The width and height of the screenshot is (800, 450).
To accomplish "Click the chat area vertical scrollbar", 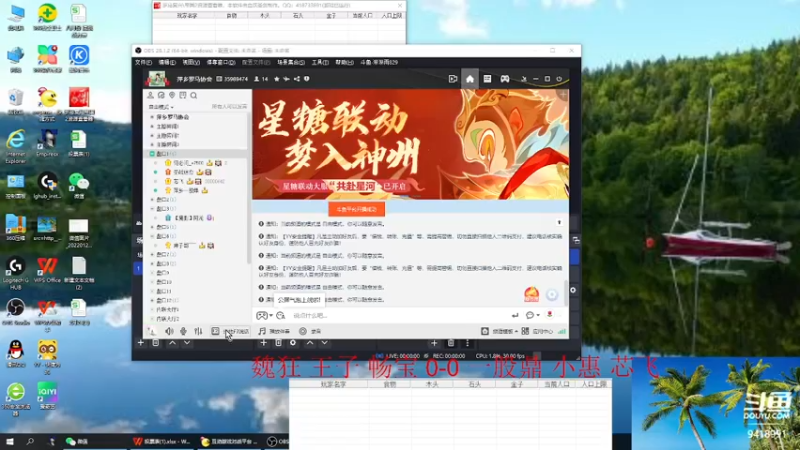I will [565, 293].
